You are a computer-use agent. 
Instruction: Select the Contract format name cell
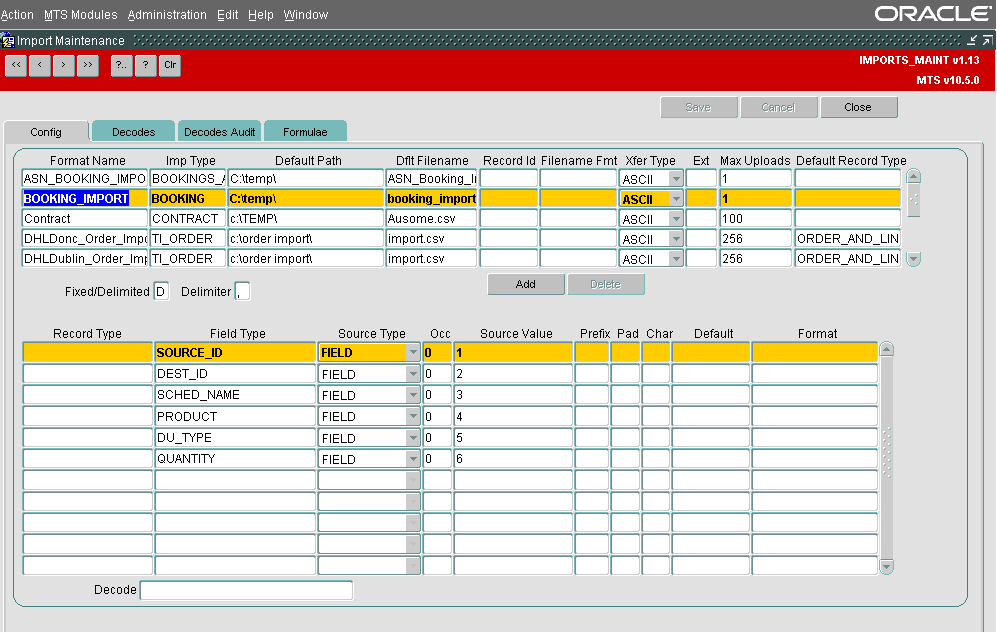point(85,219)
